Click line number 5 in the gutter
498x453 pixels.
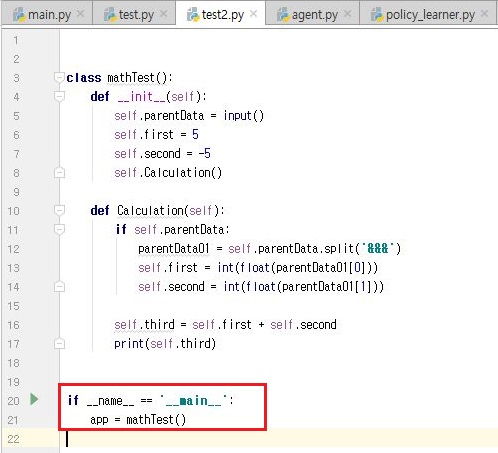(x=16, y=116)
